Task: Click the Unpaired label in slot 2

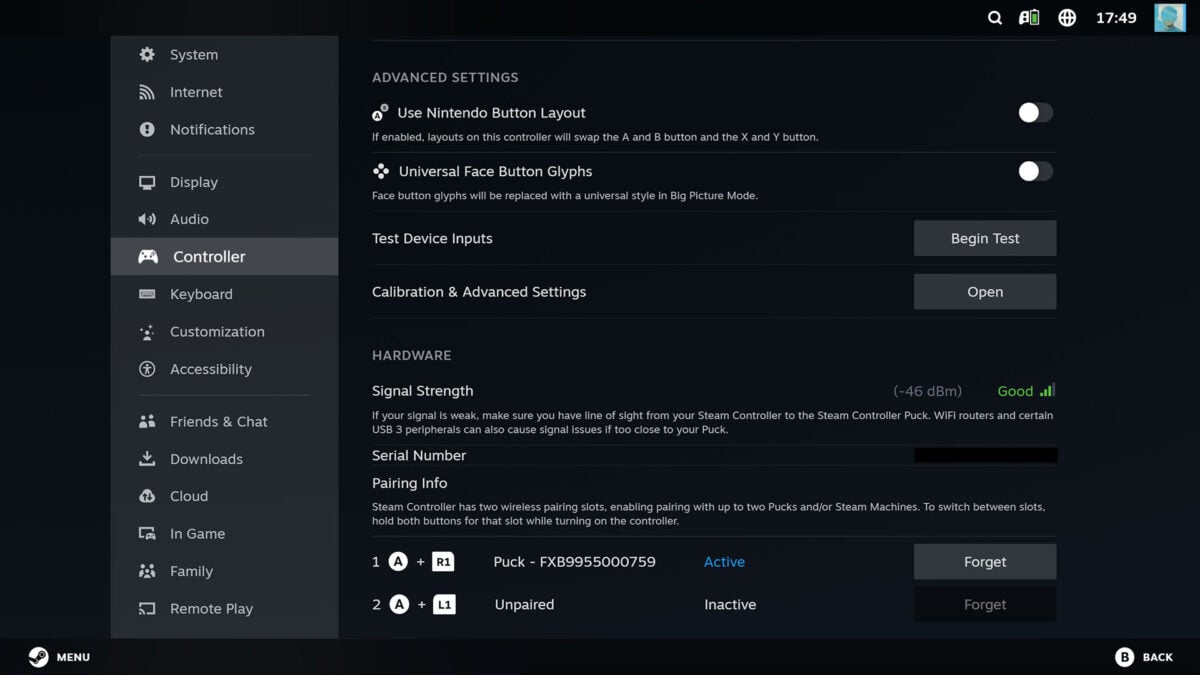Action: [524, 605]
